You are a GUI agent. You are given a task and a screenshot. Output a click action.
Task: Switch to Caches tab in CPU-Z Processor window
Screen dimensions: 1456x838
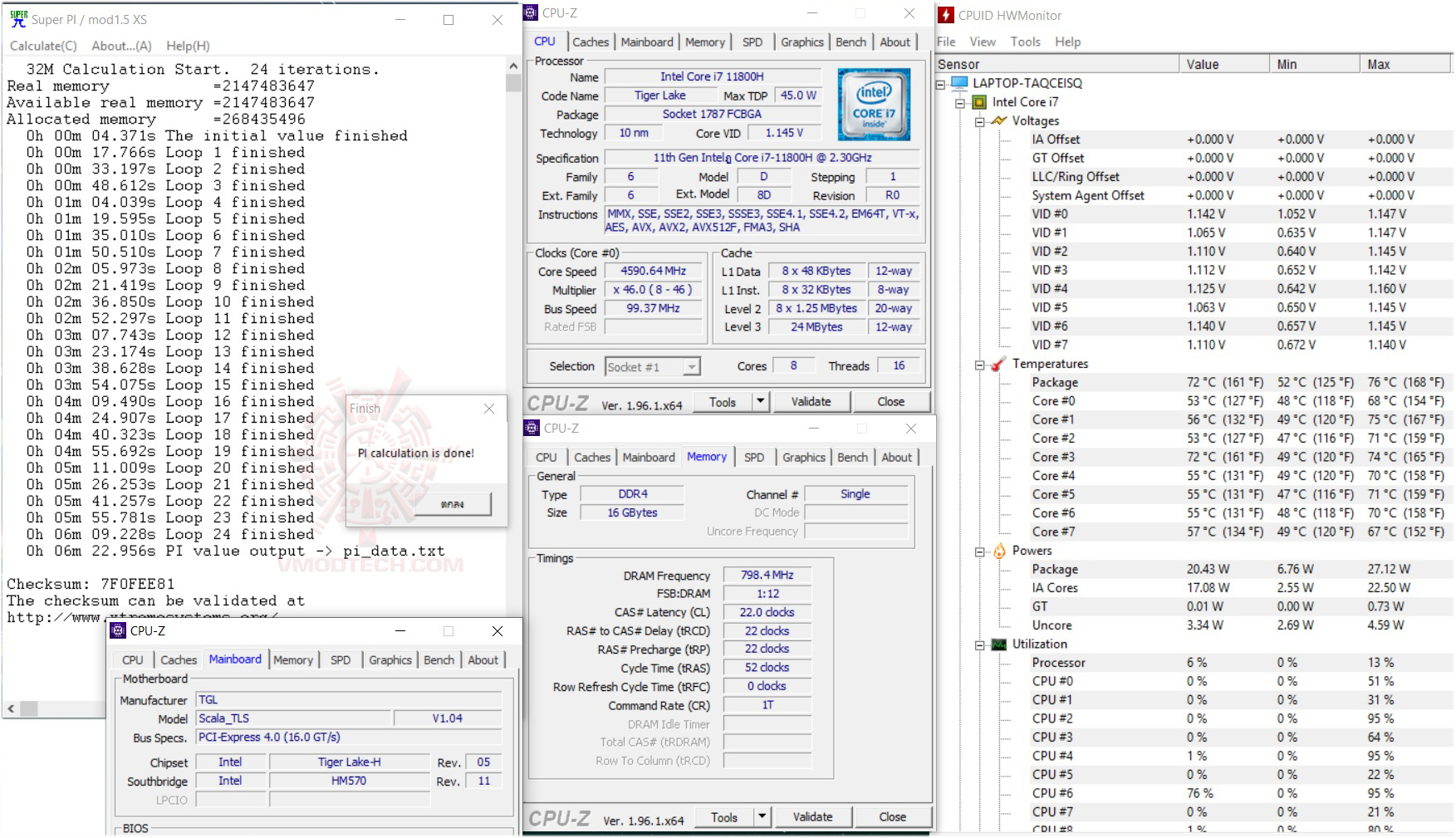coord(591,42)
